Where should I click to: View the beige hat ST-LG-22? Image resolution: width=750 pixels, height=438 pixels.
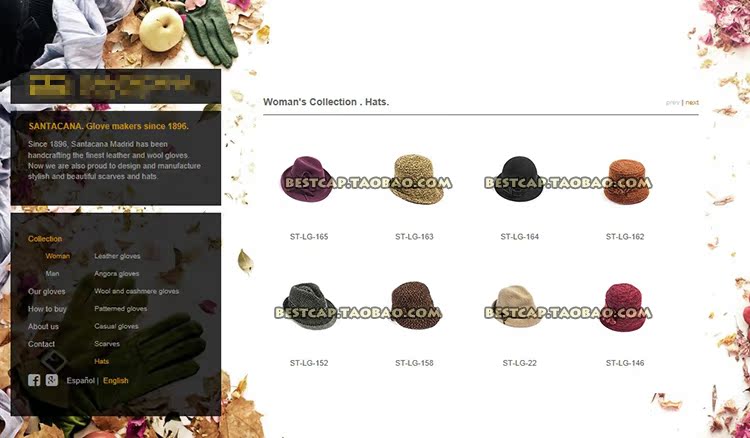coord(517,306)
